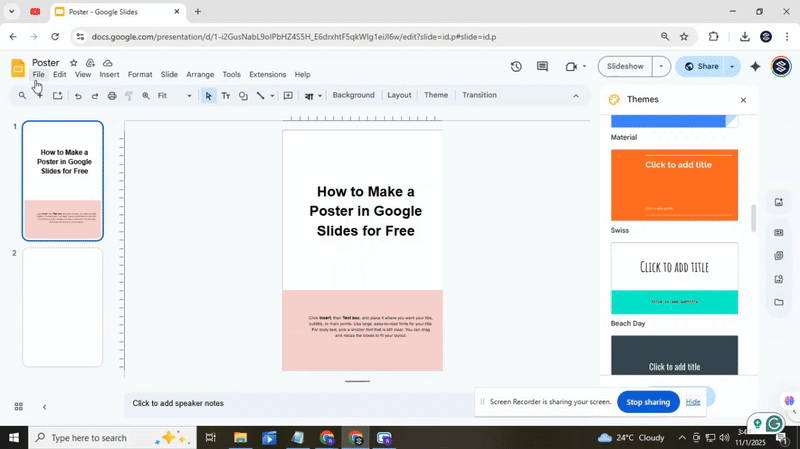The height and width of the screenshot is (449, 800).
Task: Click the Stop sharing button
Action: click(648, 402)
